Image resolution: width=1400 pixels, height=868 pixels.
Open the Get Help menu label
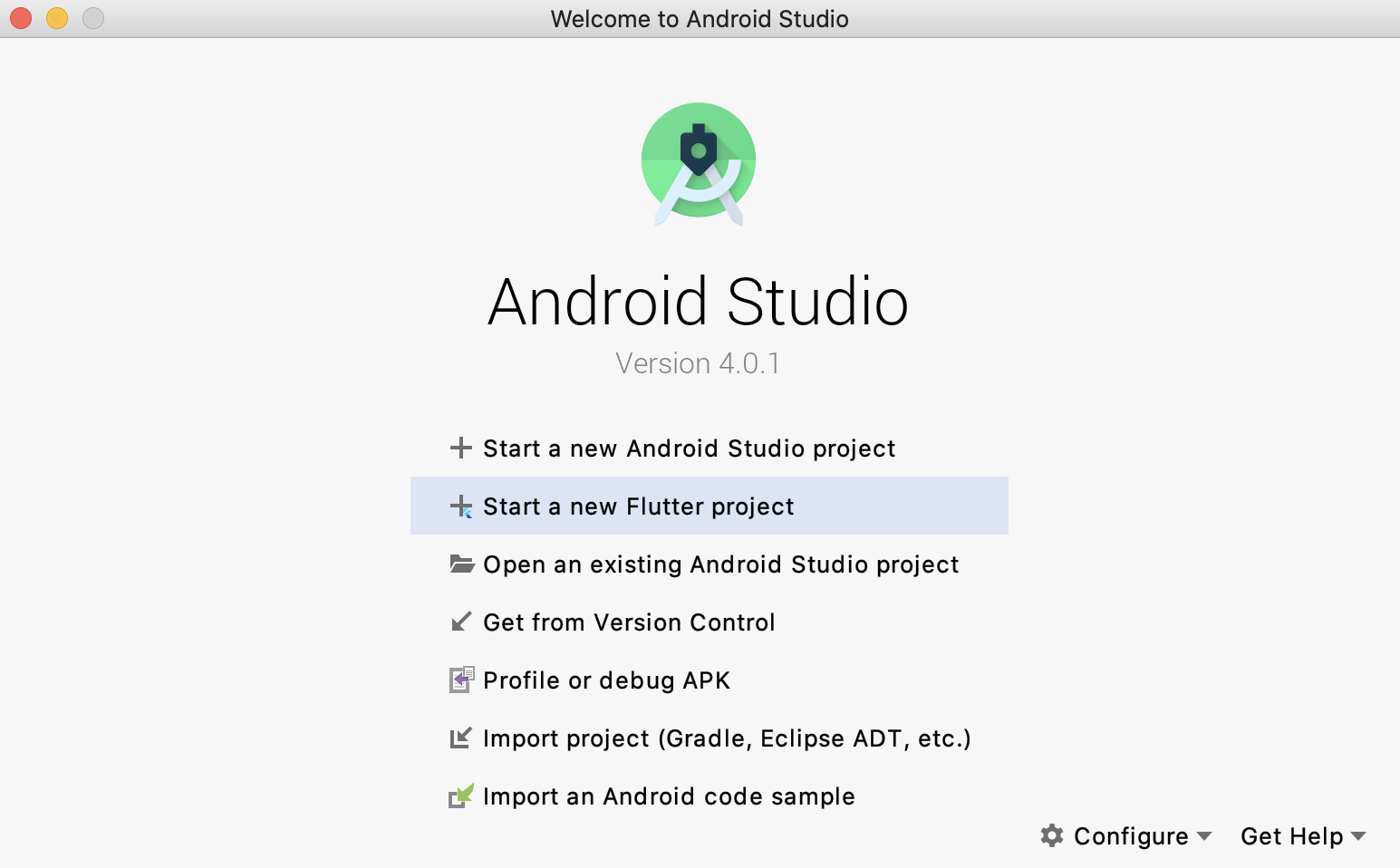click(1291, 836)
